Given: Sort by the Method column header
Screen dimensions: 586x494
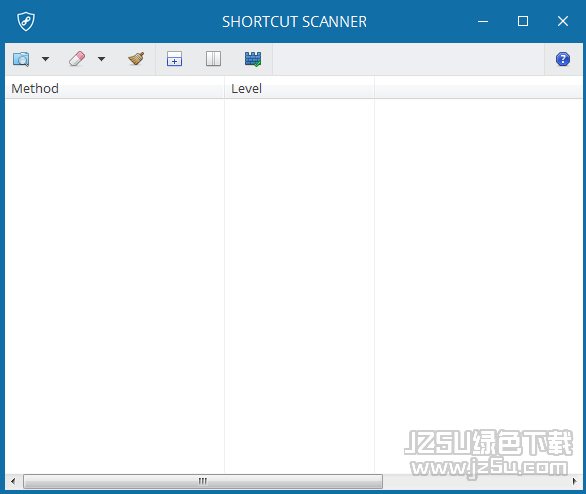Looking at the screenshot, I should pyautogui.click(x=115, y=89).
